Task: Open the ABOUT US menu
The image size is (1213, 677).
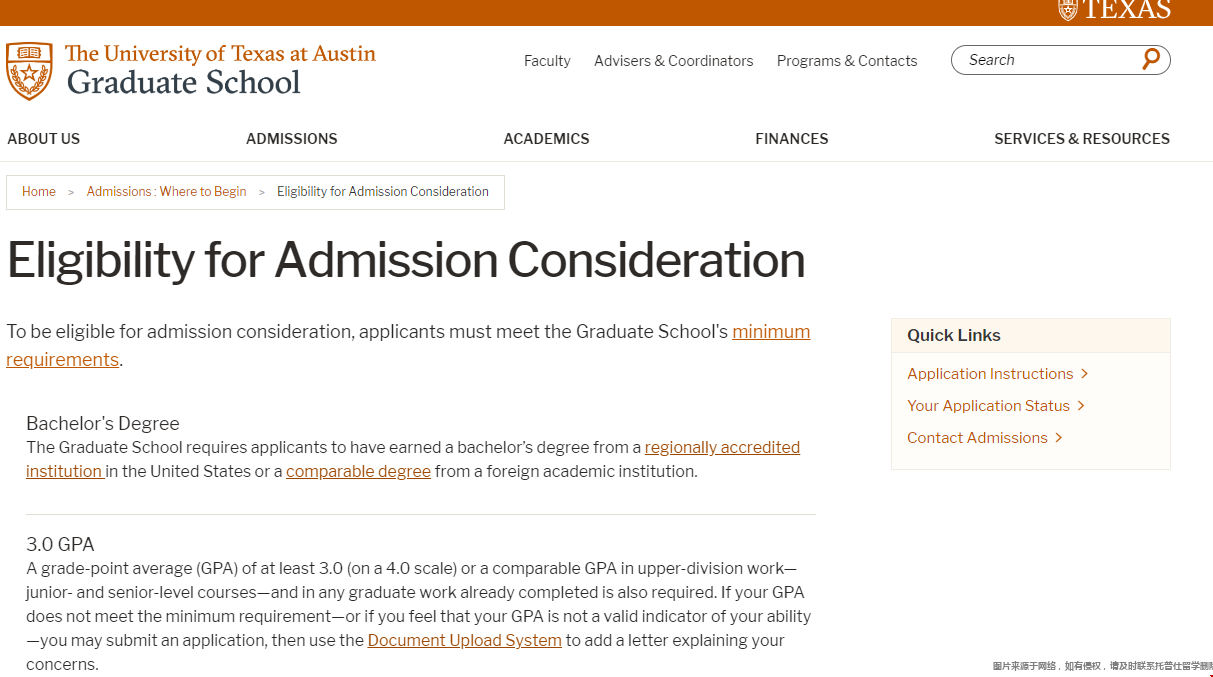Action: pos(44,139)
